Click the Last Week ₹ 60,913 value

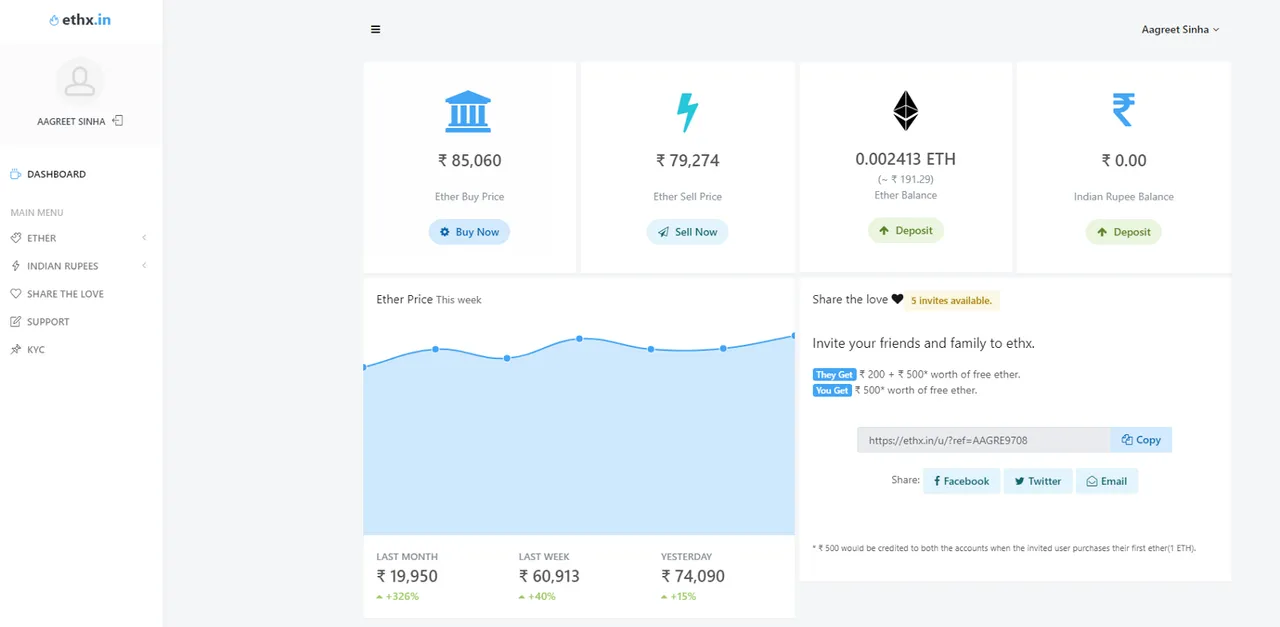click(549, 576)
